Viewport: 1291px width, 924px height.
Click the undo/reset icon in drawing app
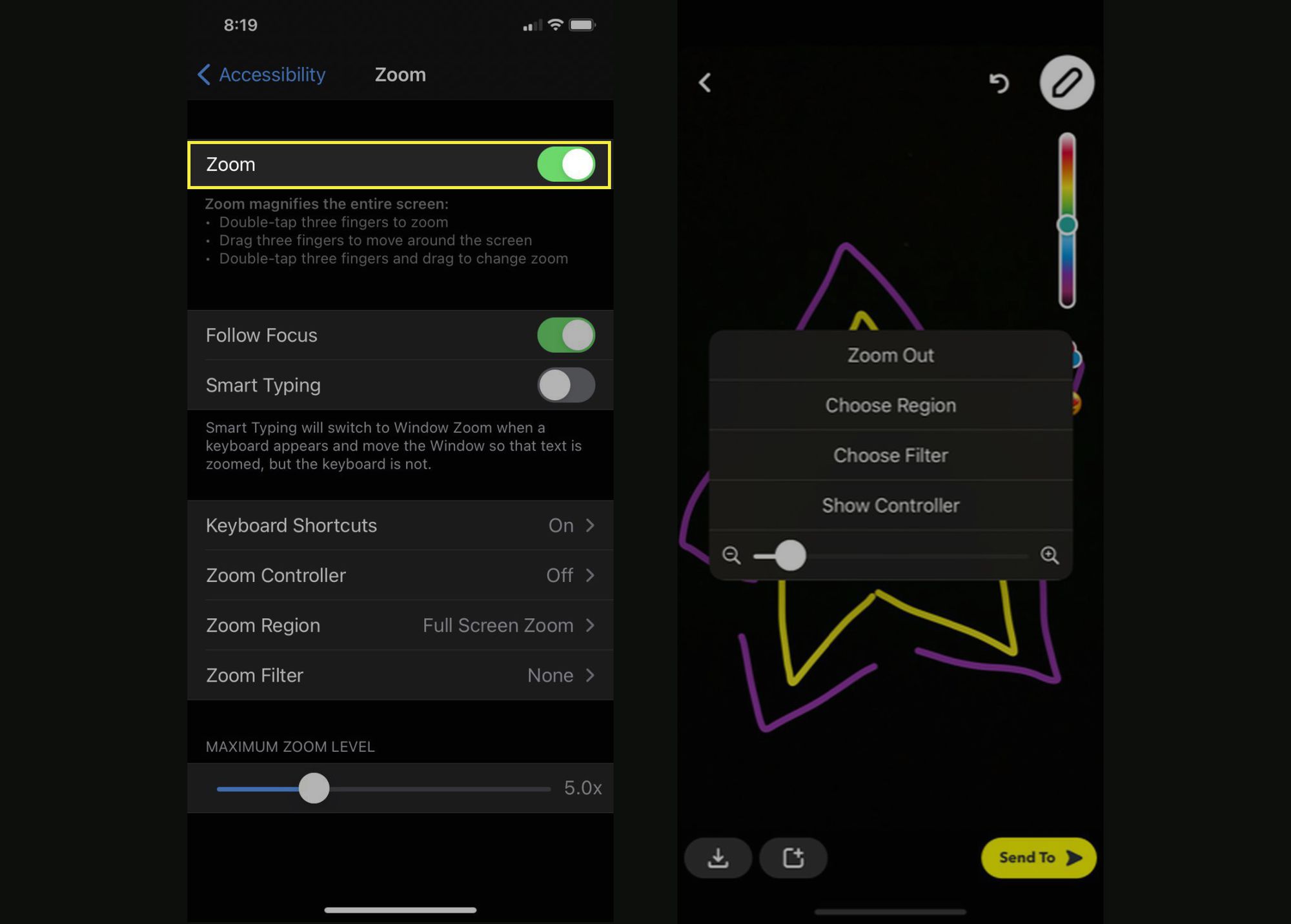coord(998,82)
